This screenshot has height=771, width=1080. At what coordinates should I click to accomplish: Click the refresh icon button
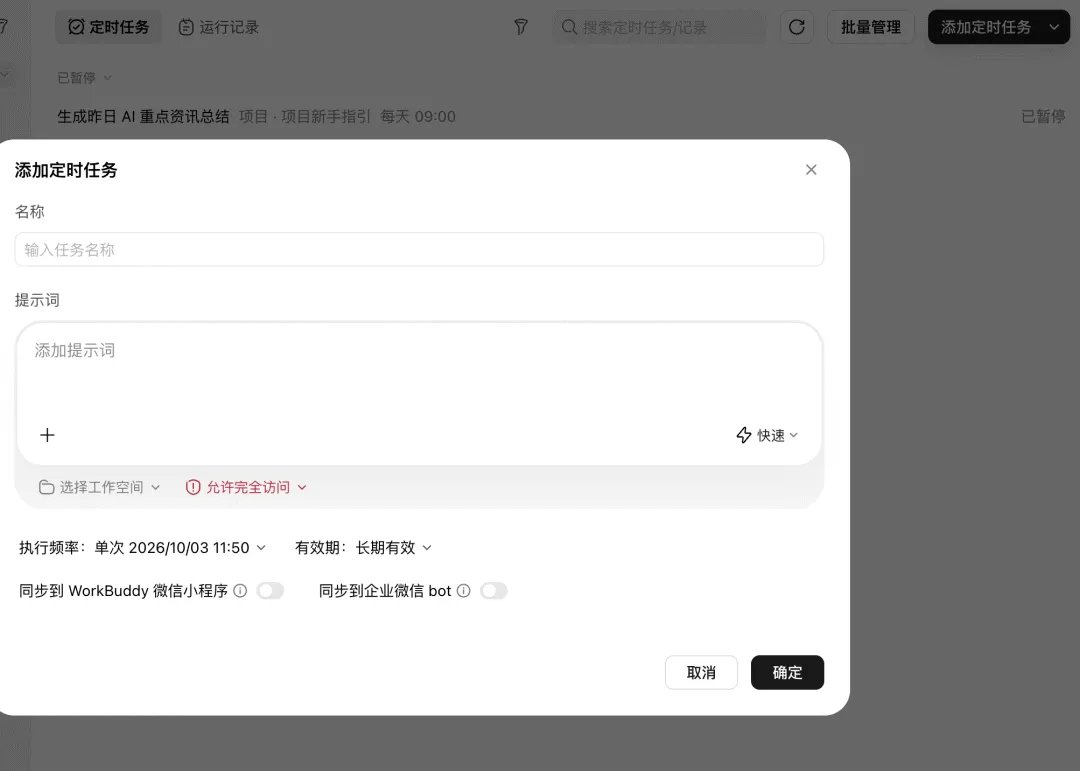[x=797, y=27]
